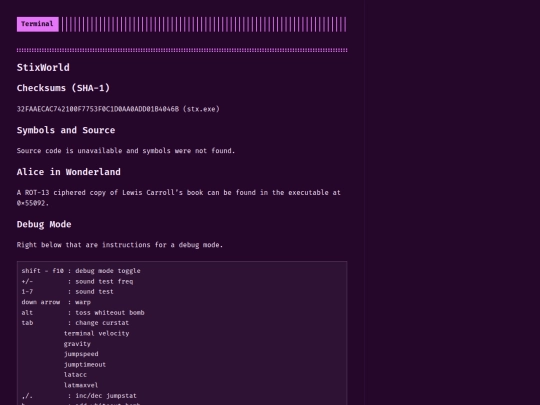Viewport: 540px width, 405px height.
Task: Click the ROT-13 ciphered copy paragraph
Action: 179,198
